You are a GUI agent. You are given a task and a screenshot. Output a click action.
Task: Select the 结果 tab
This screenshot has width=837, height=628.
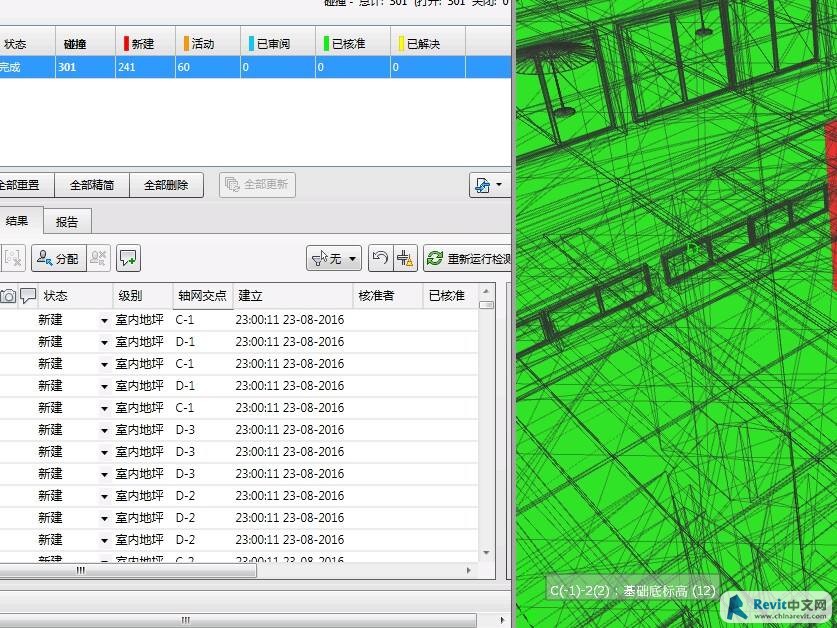click(x=17, y=222)
